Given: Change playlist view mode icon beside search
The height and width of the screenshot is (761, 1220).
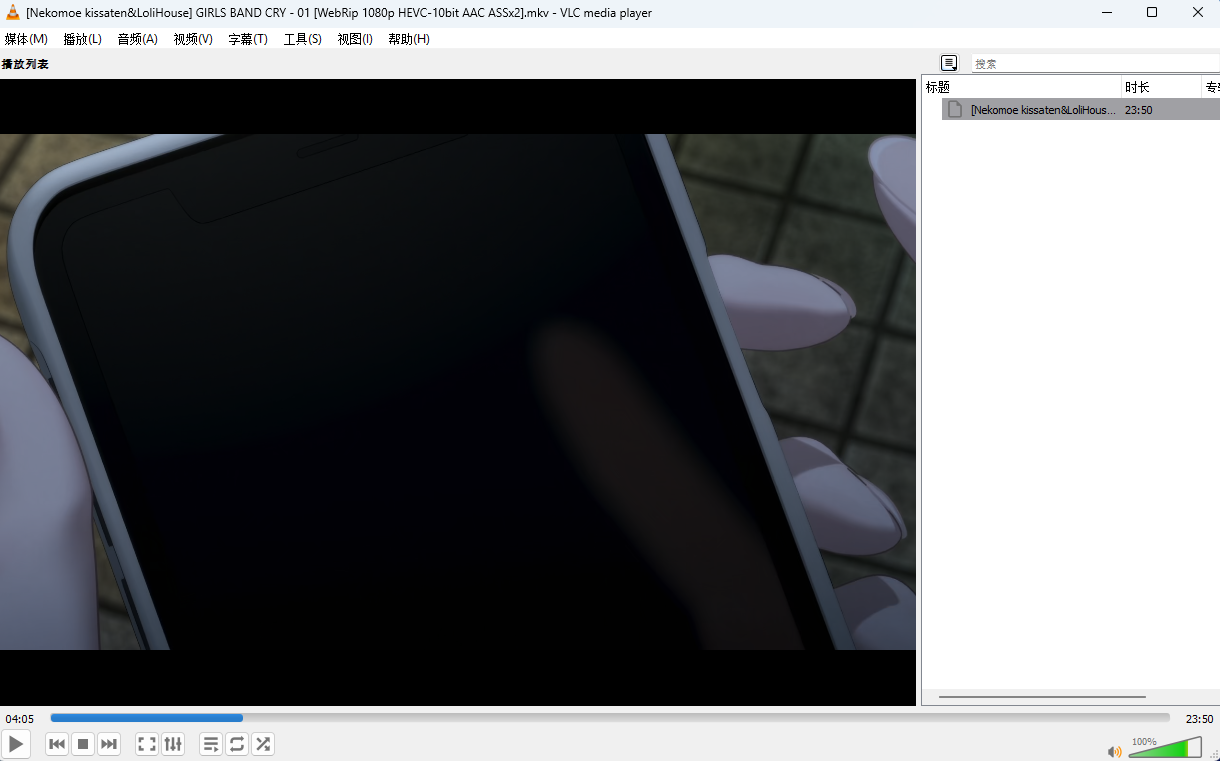Looking at the screenshot, I should click(949, 63).
